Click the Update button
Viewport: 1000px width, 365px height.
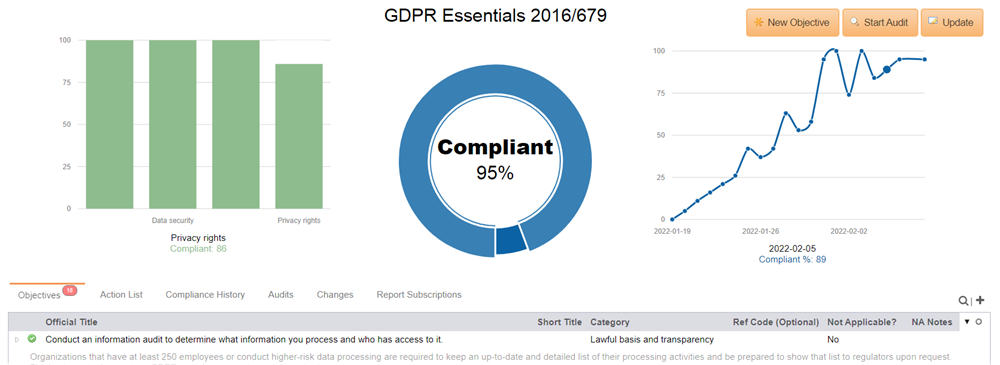point(952,22)
